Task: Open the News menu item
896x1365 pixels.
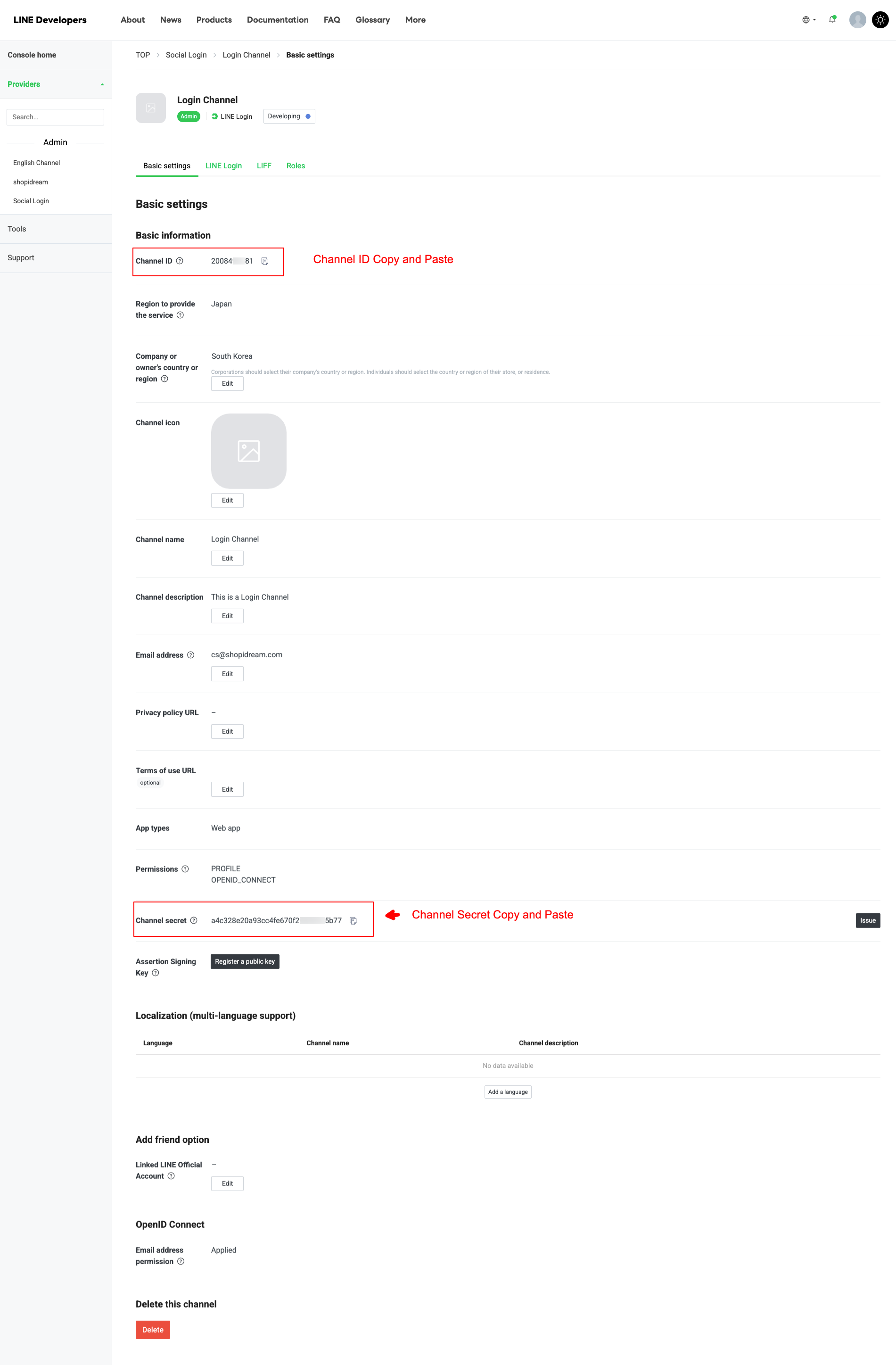Action: (x=171, y=20)
